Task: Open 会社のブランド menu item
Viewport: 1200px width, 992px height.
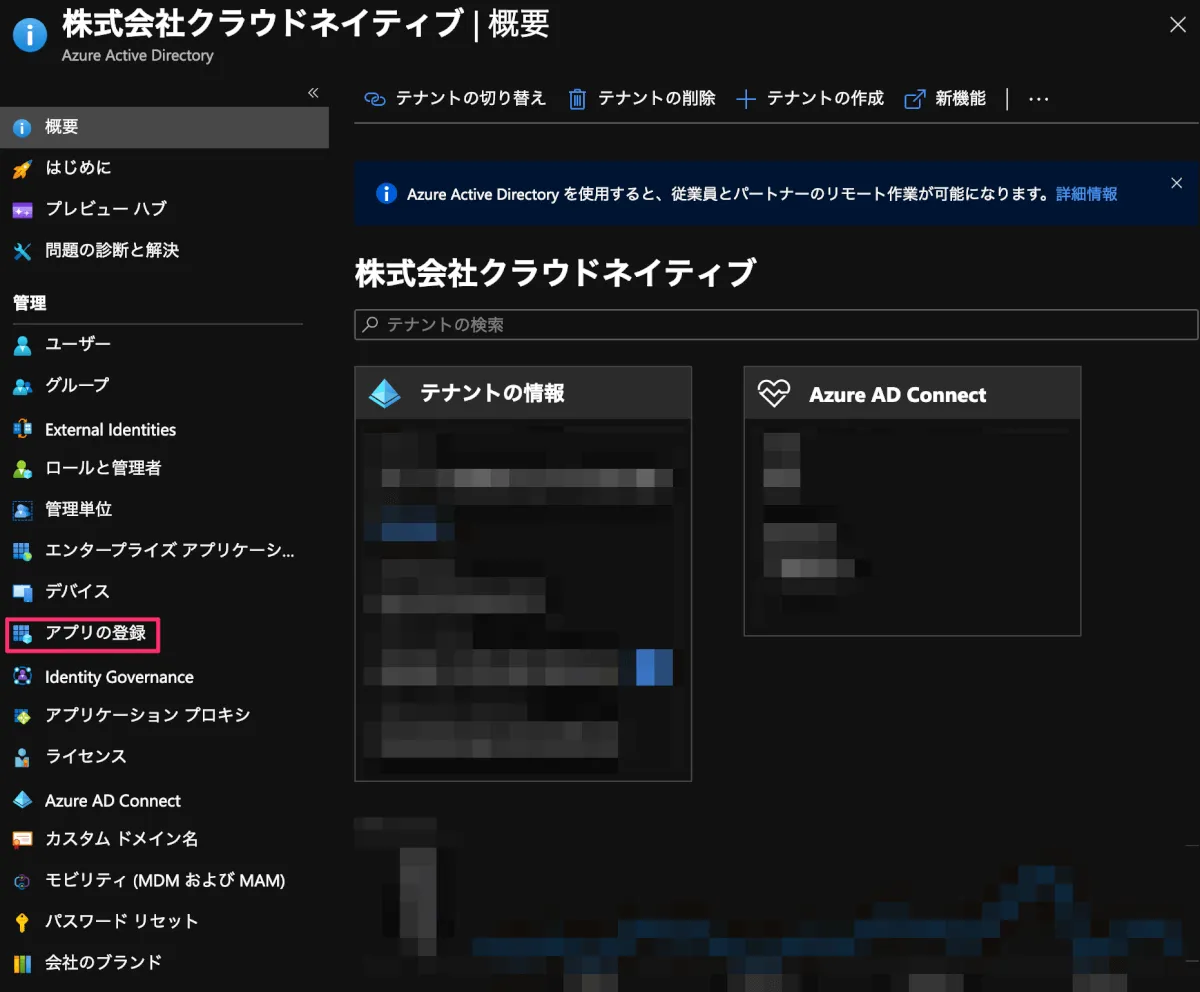Action: coord(103,962)
